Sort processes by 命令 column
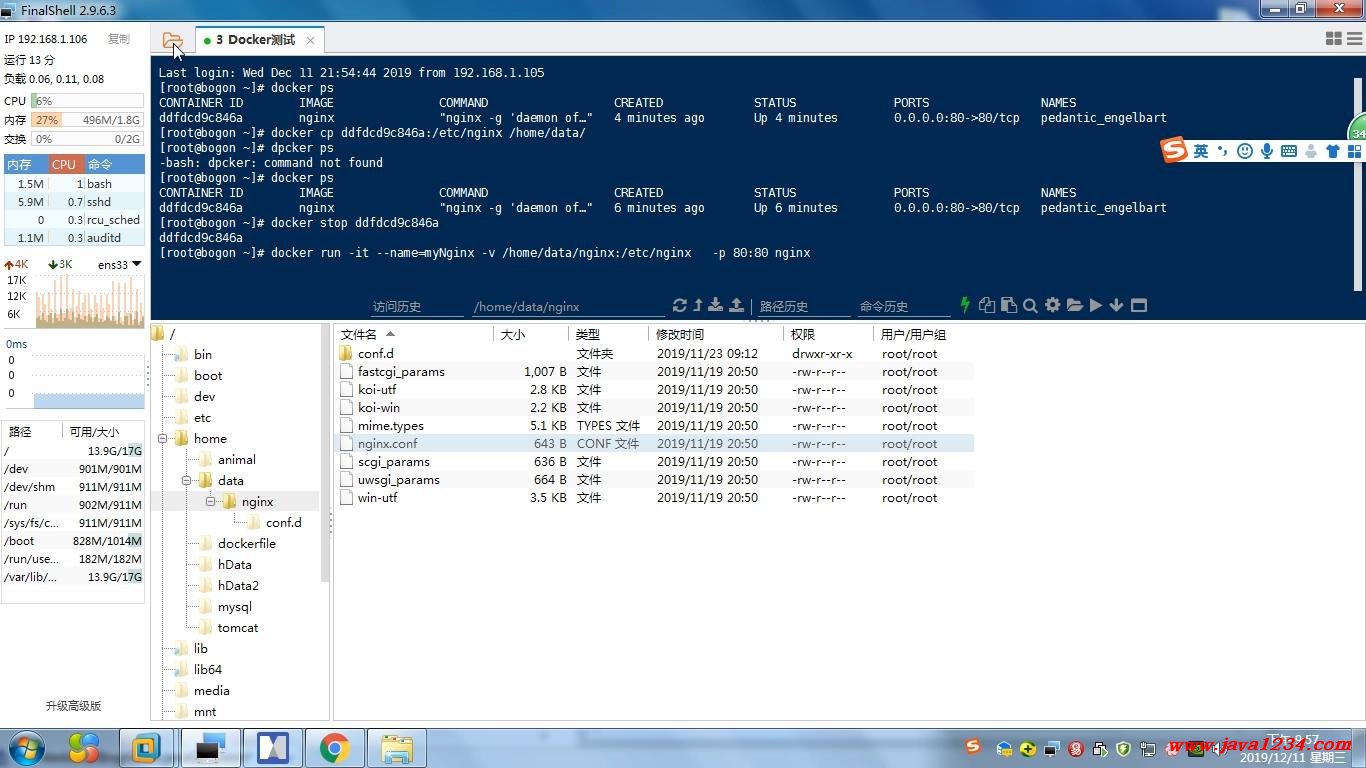The width and height of the screenshot is (1366, 768). (x=113, y=164)
